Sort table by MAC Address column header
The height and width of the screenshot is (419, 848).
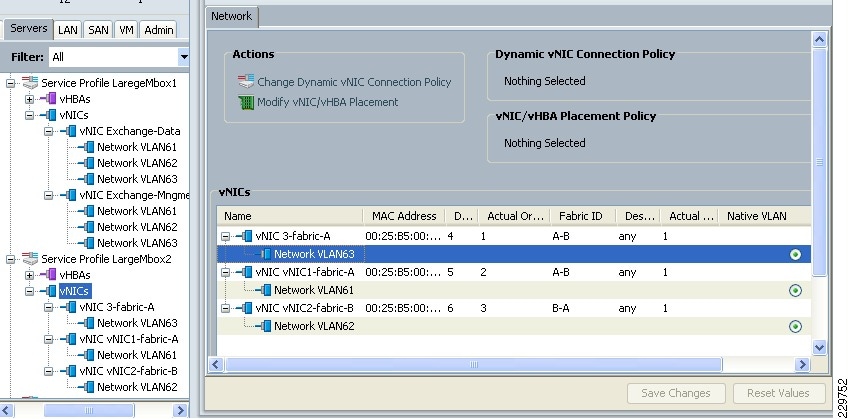(x=404, y=216)
